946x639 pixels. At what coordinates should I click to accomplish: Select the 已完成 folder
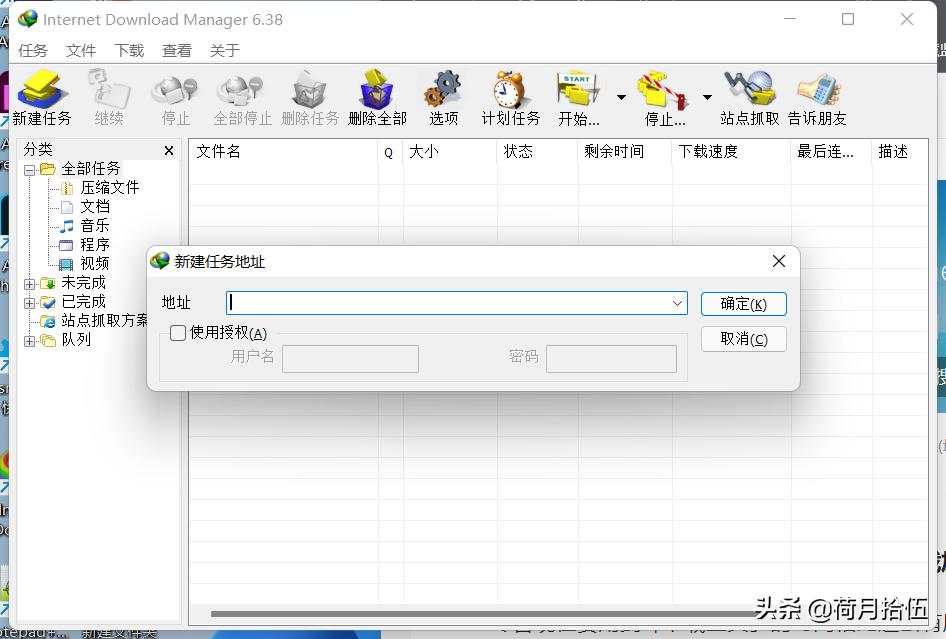pyautogui.click(x=83, y=302)
